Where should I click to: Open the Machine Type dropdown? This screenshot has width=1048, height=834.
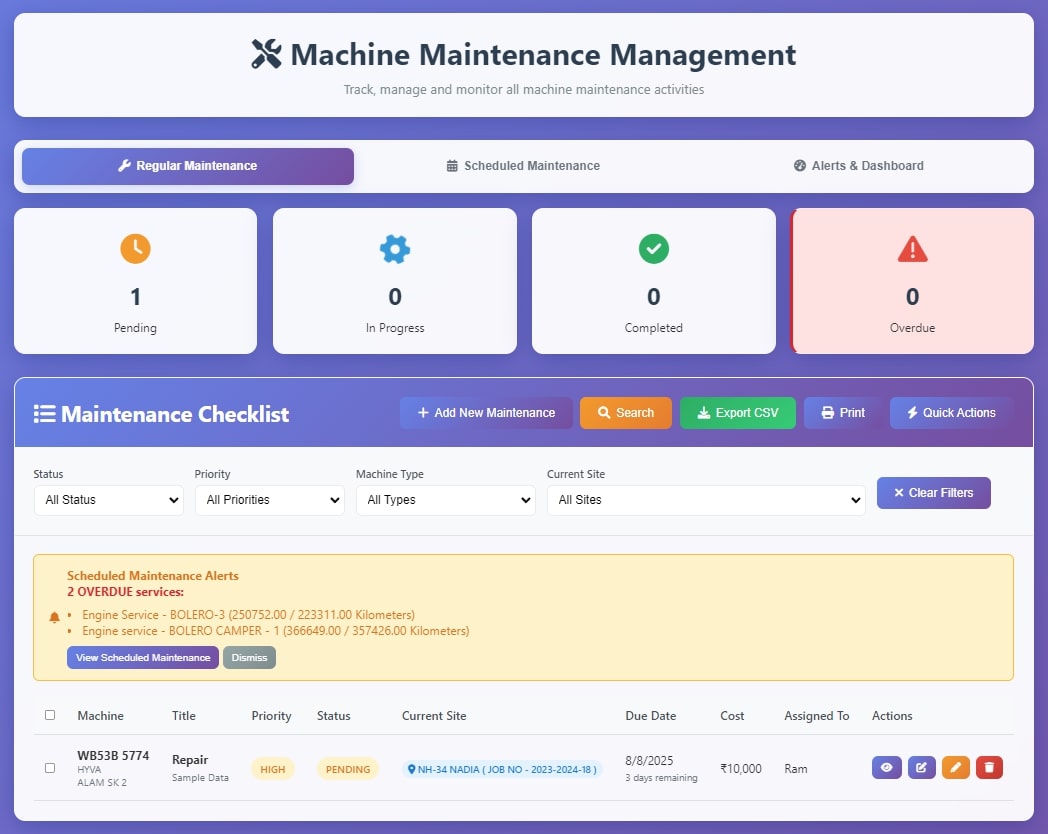tap(445, 500)
